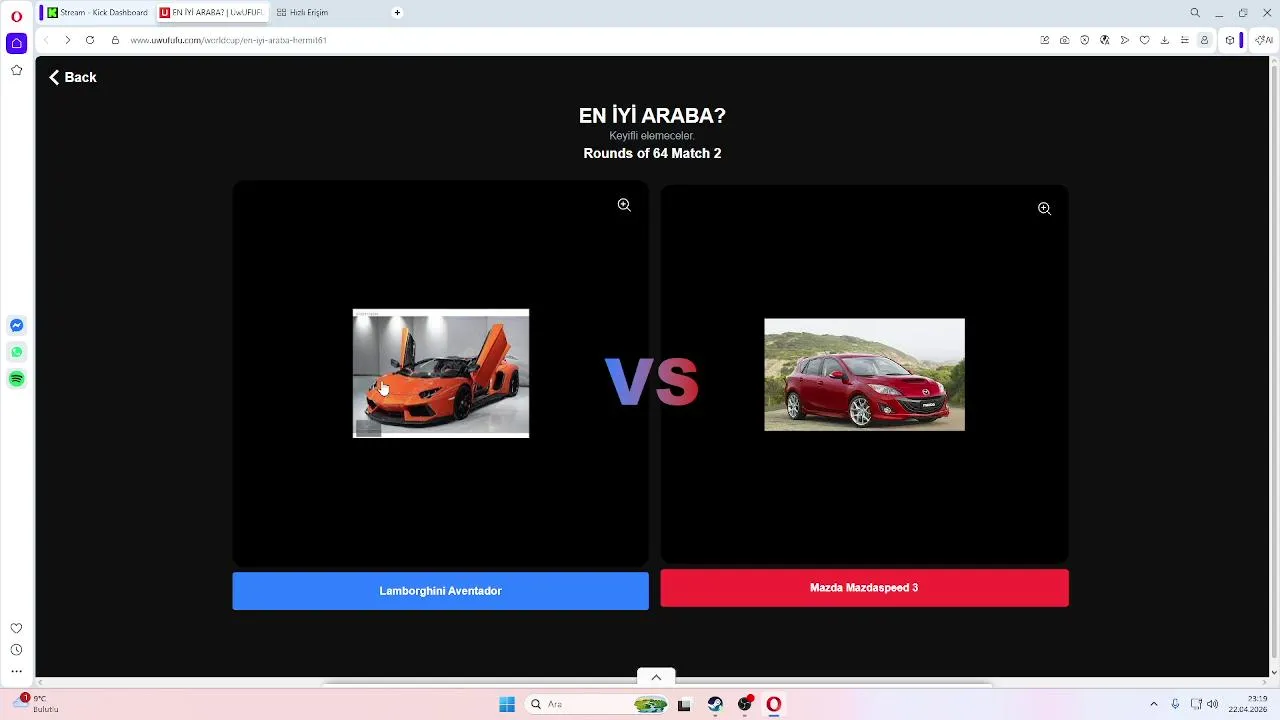
Task: Open the Opera menu logo
Action: 16,16
